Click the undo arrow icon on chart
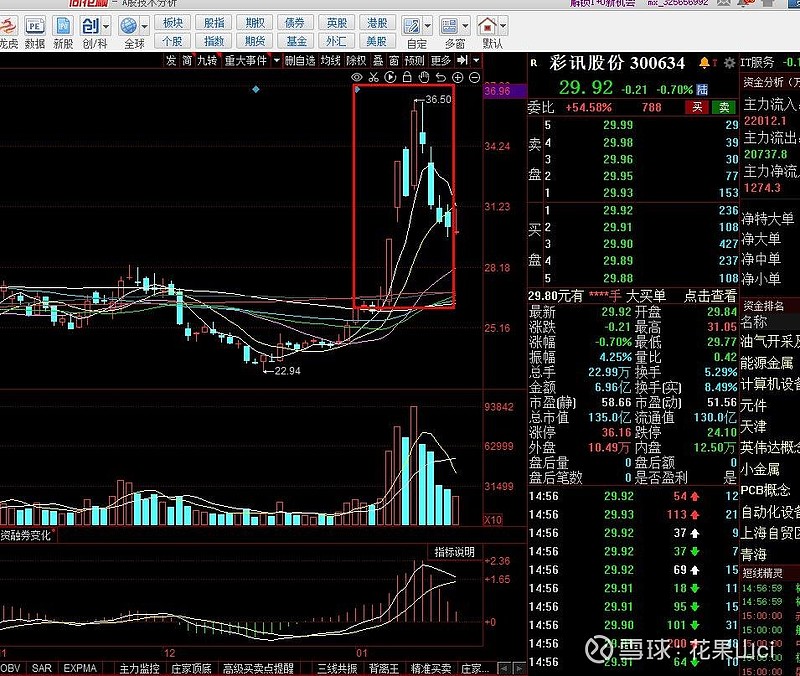The image size is (800, 676). [441, 78]
